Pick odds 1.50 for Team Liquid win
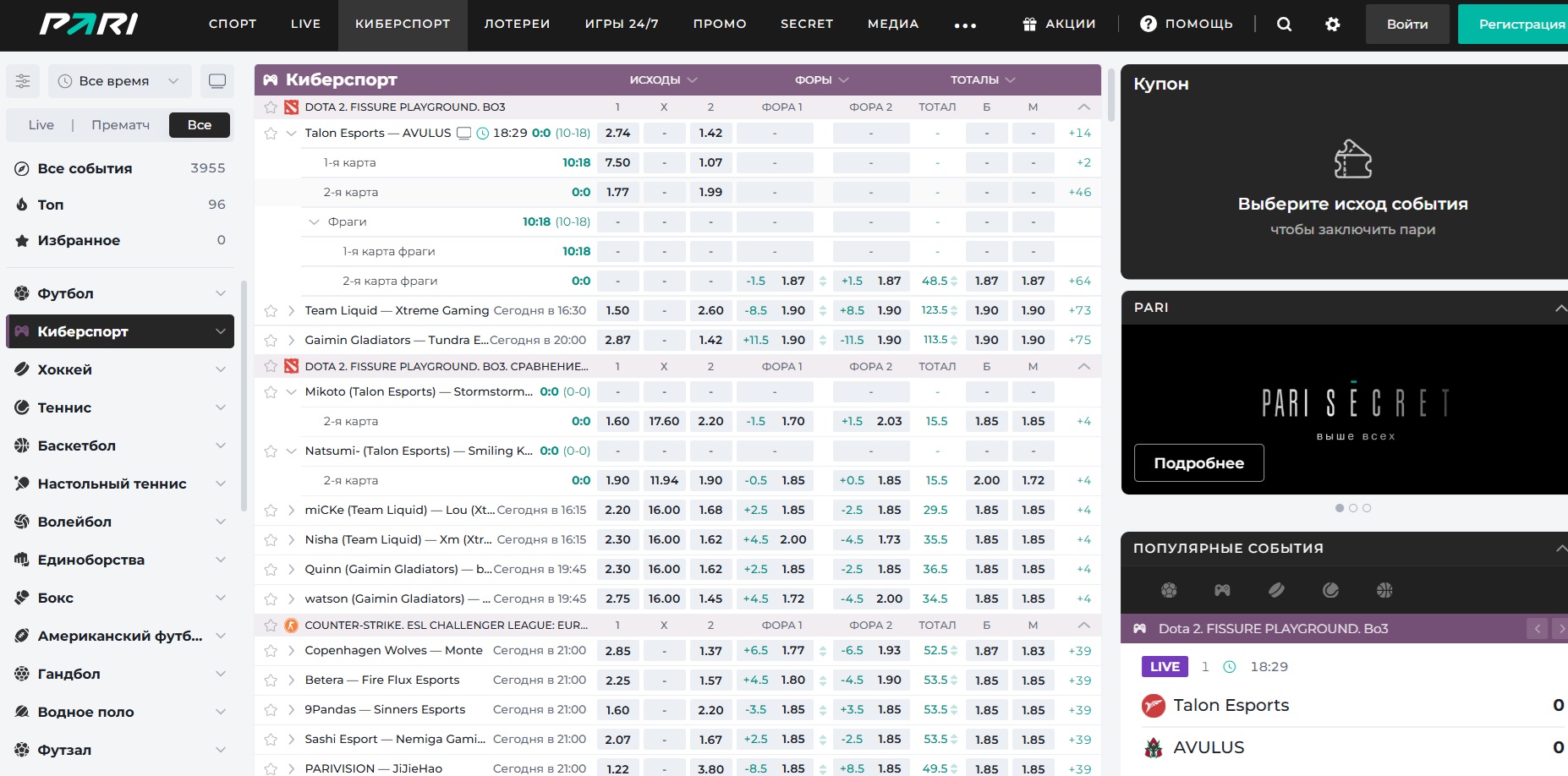Viewport: 1568px width, 776px height. coord(617,311)
